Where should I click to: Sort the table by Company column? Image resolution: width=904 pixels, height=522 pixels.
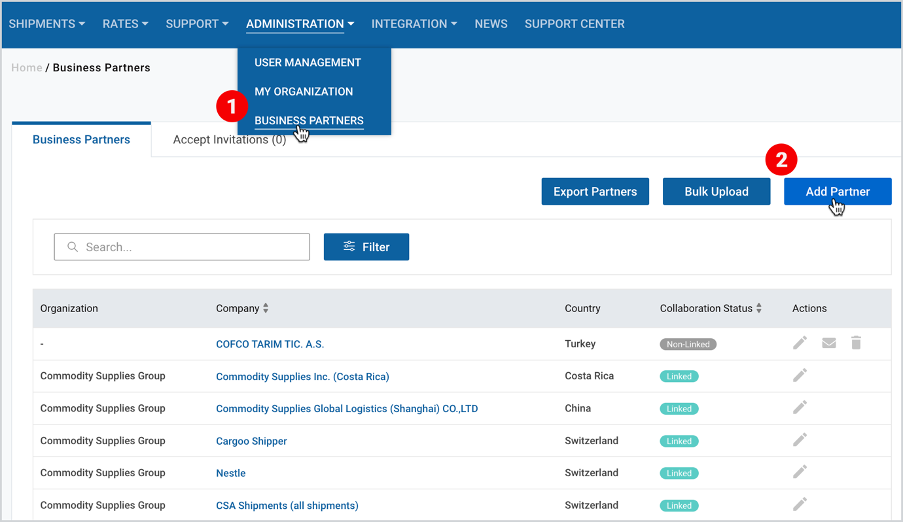click(x=266, y=308)
